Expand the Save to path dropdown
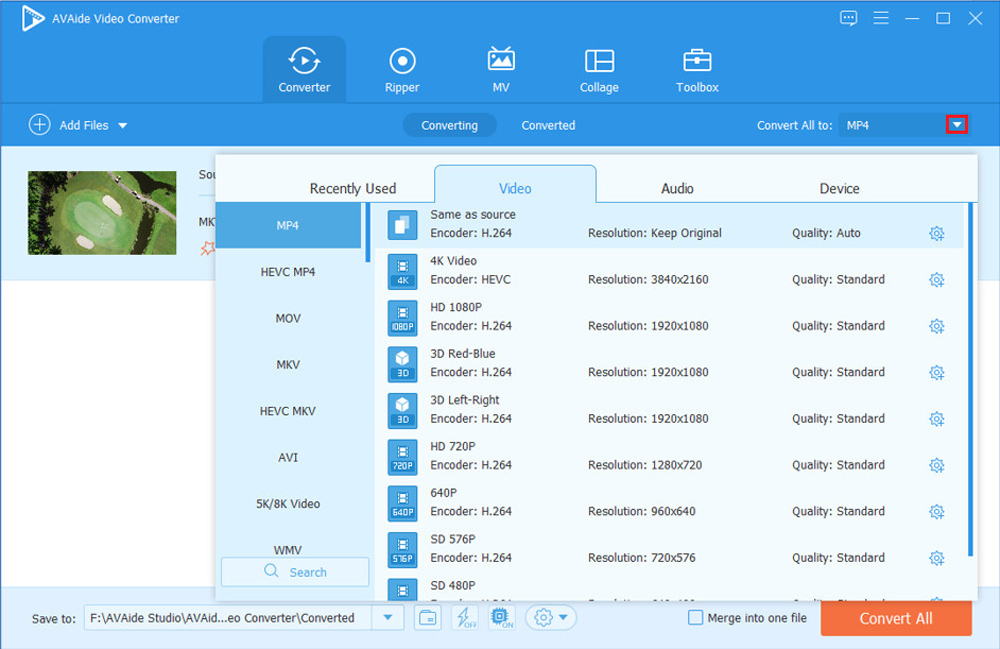 [x=388, y=618]
